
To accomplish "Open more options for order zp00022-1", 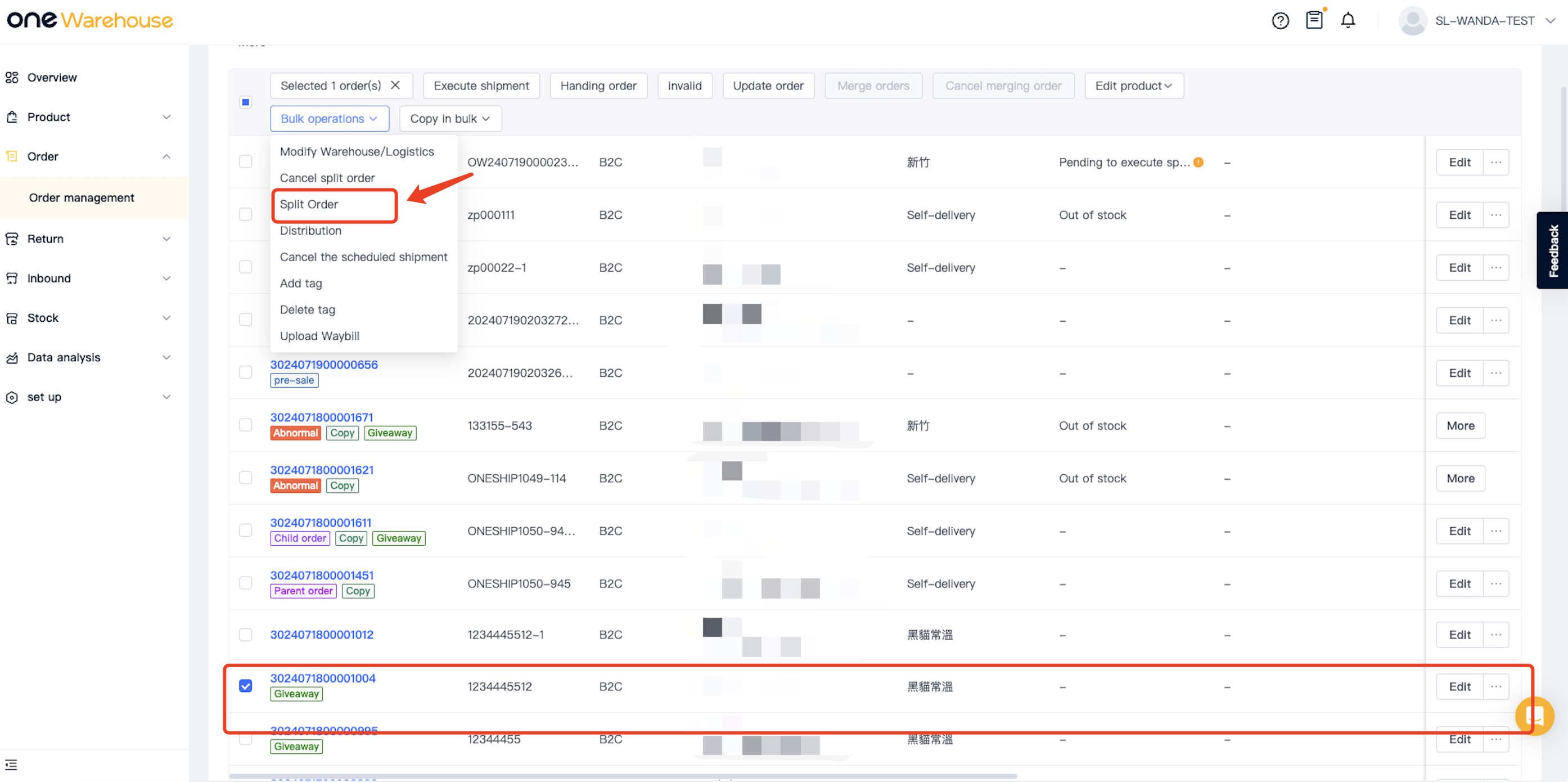I will pyautogui.click(x=1495, y=268).
